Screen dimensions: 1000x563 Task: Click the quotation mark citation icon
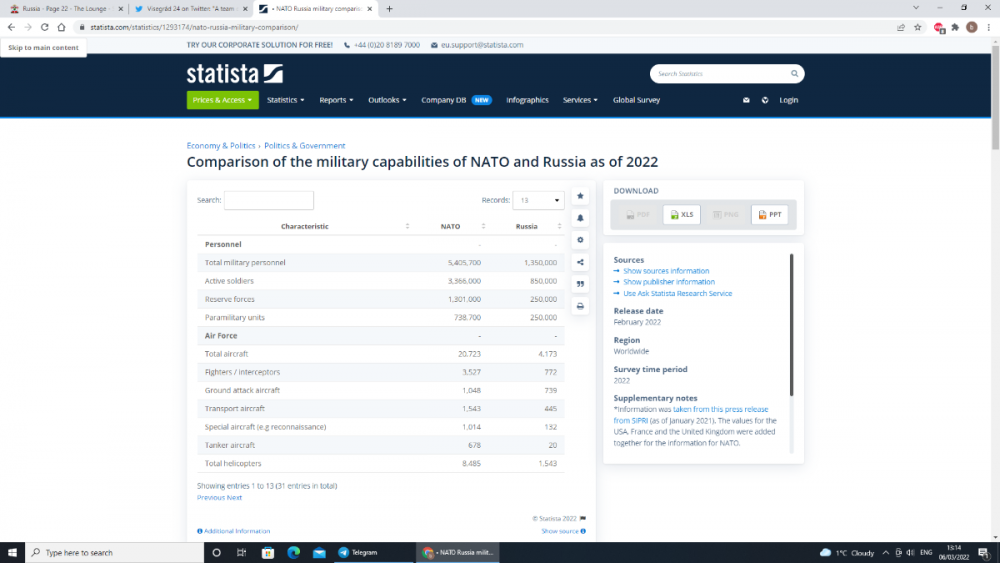tap(580, 284)
